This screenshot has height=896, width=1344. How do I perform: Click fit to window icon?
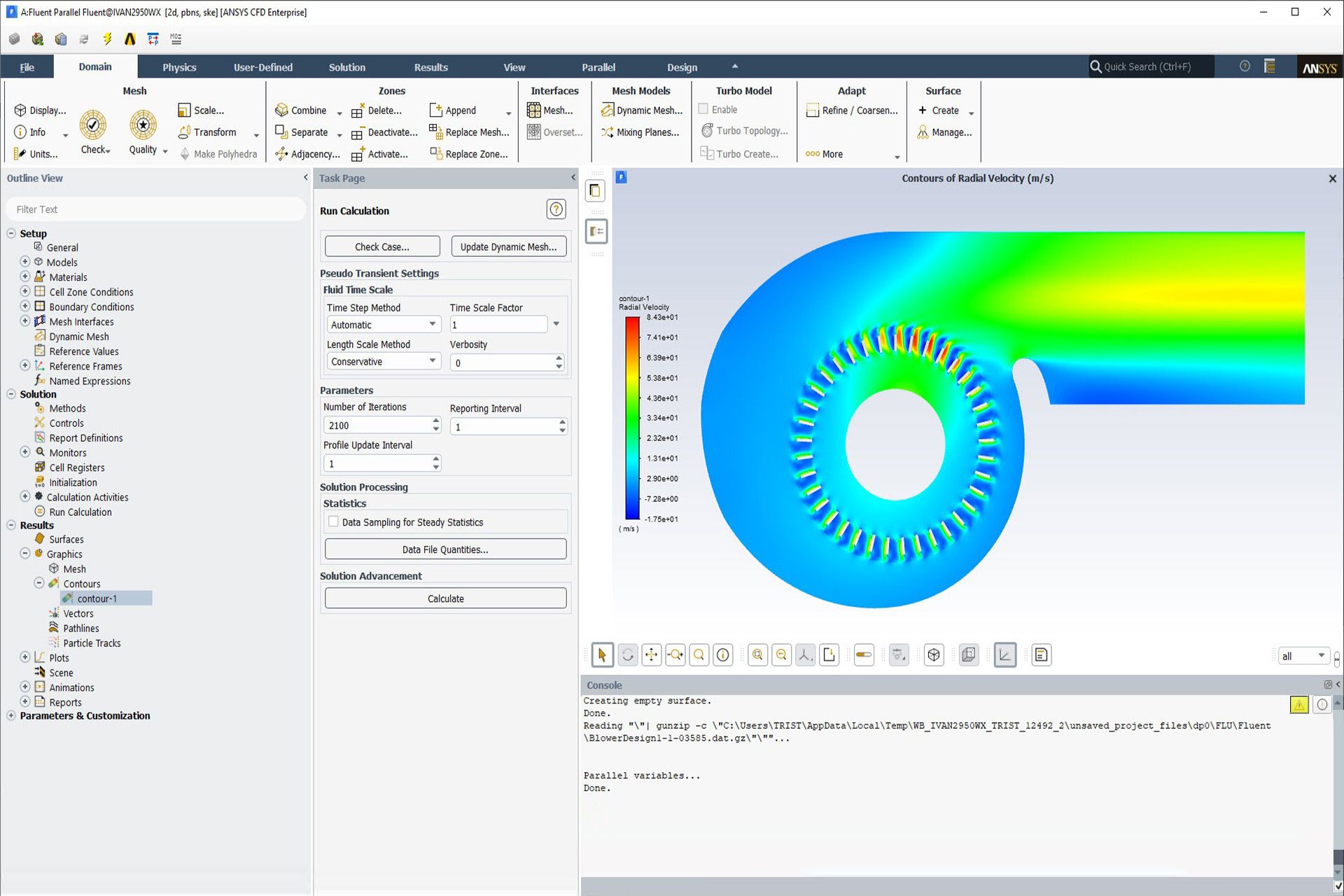[x=757, y=655]
